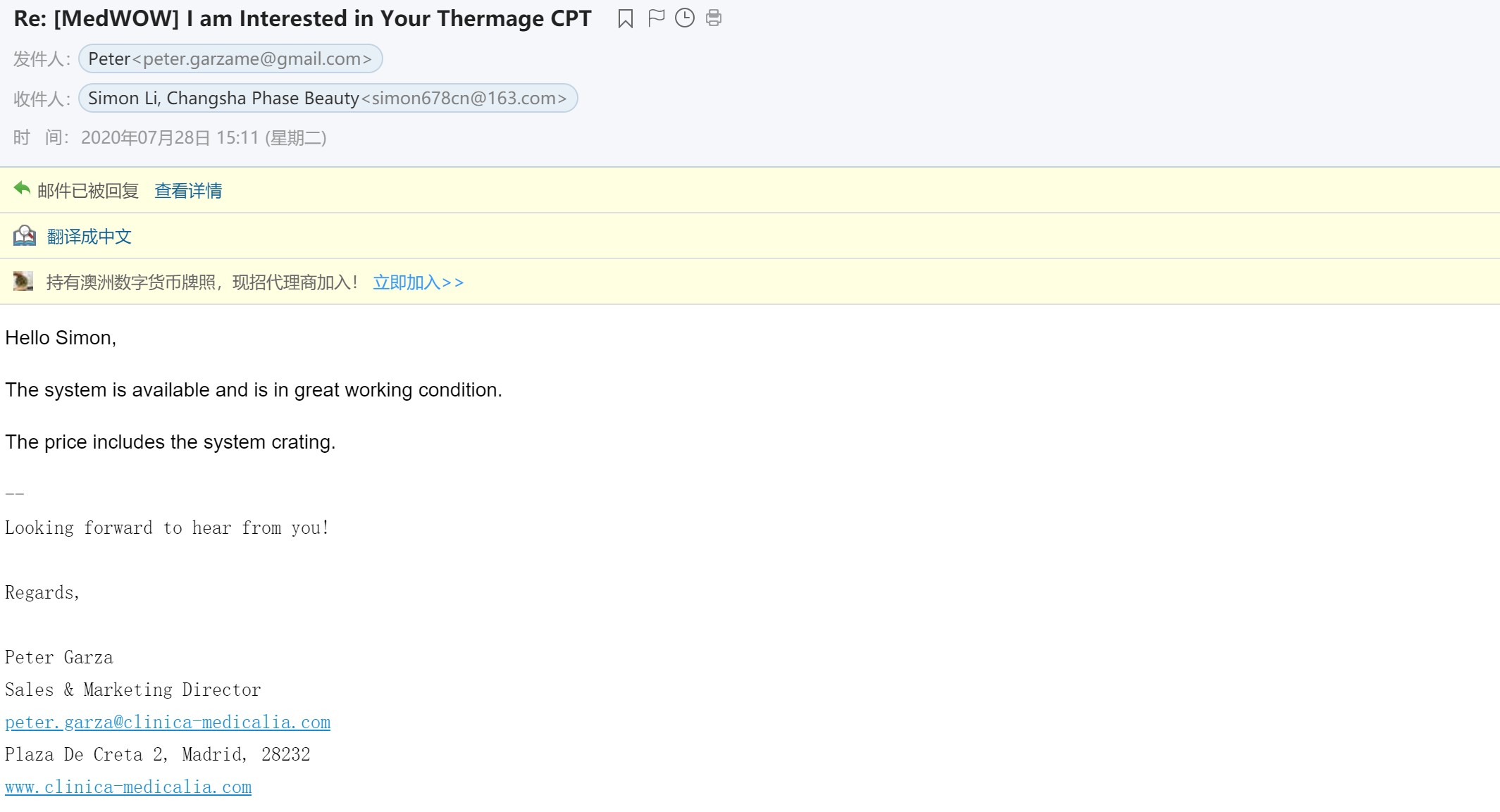Click the printer icon to print

click(x=714, y=18)
